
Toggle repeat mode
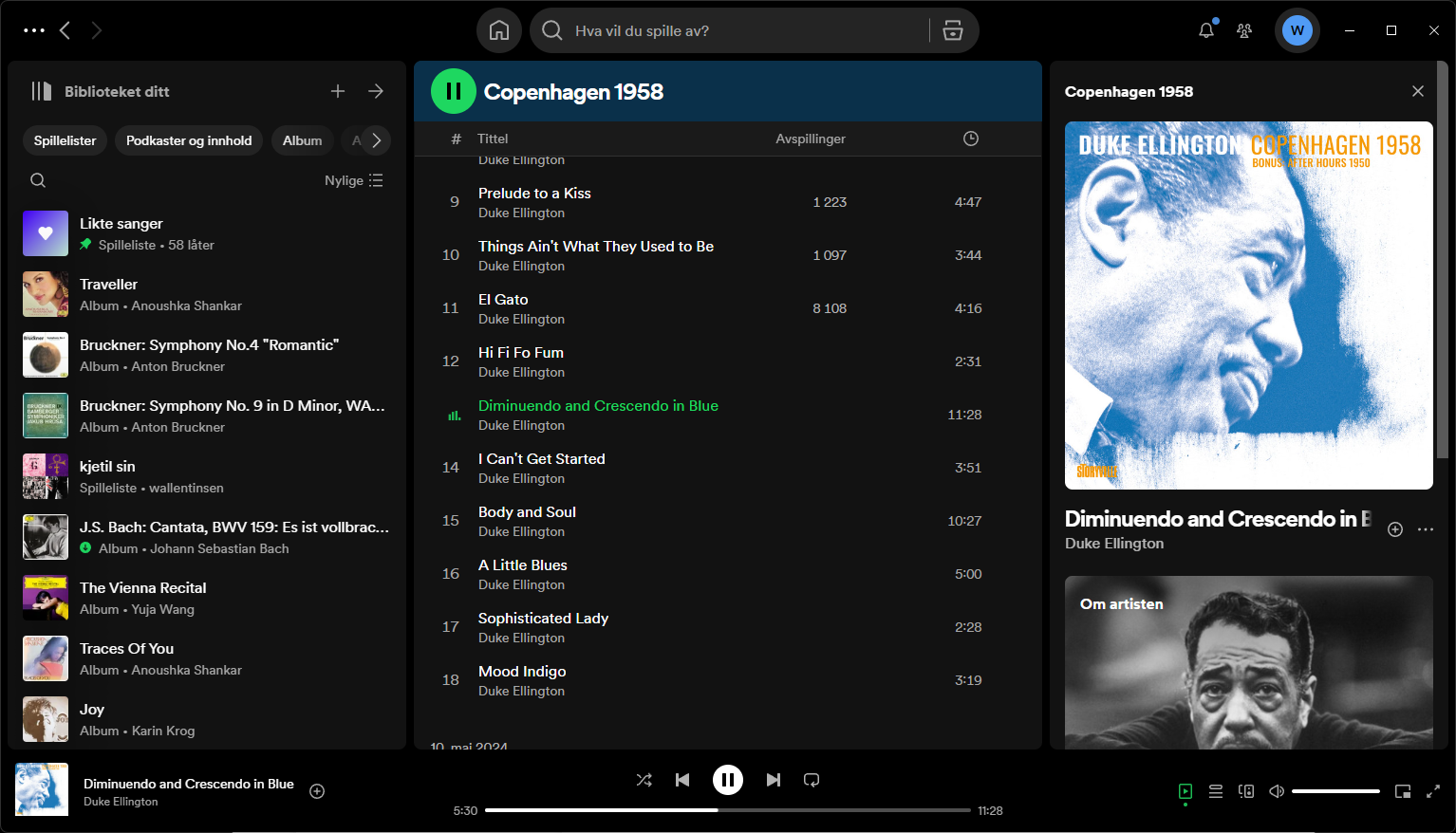[812, 780]
